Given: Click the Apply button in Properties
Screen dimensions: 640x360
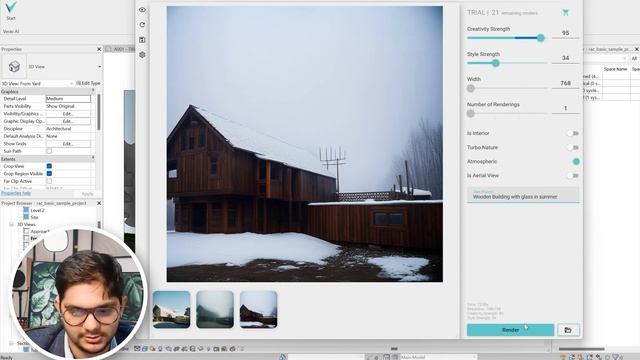Looking at the screenshot, I should (x=87, y=193).
